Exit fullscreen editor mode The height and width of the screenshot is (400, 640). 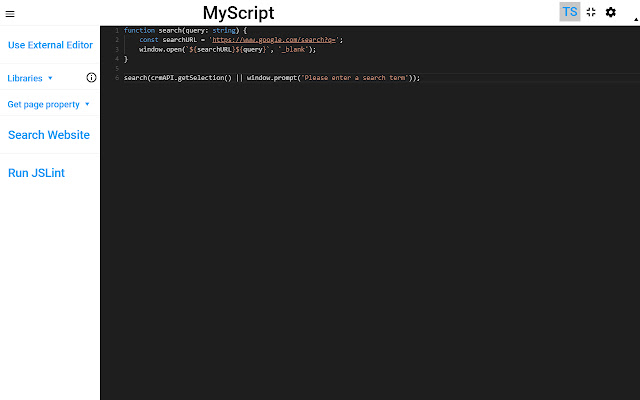[x=591, y=12]
